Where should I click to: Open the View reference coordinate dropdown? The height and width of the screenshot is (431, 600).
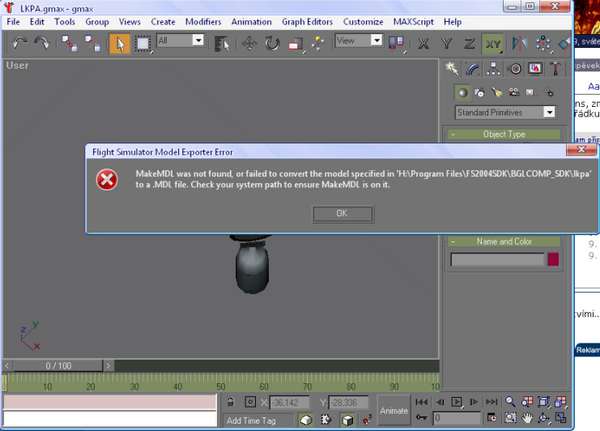(361, 41)
